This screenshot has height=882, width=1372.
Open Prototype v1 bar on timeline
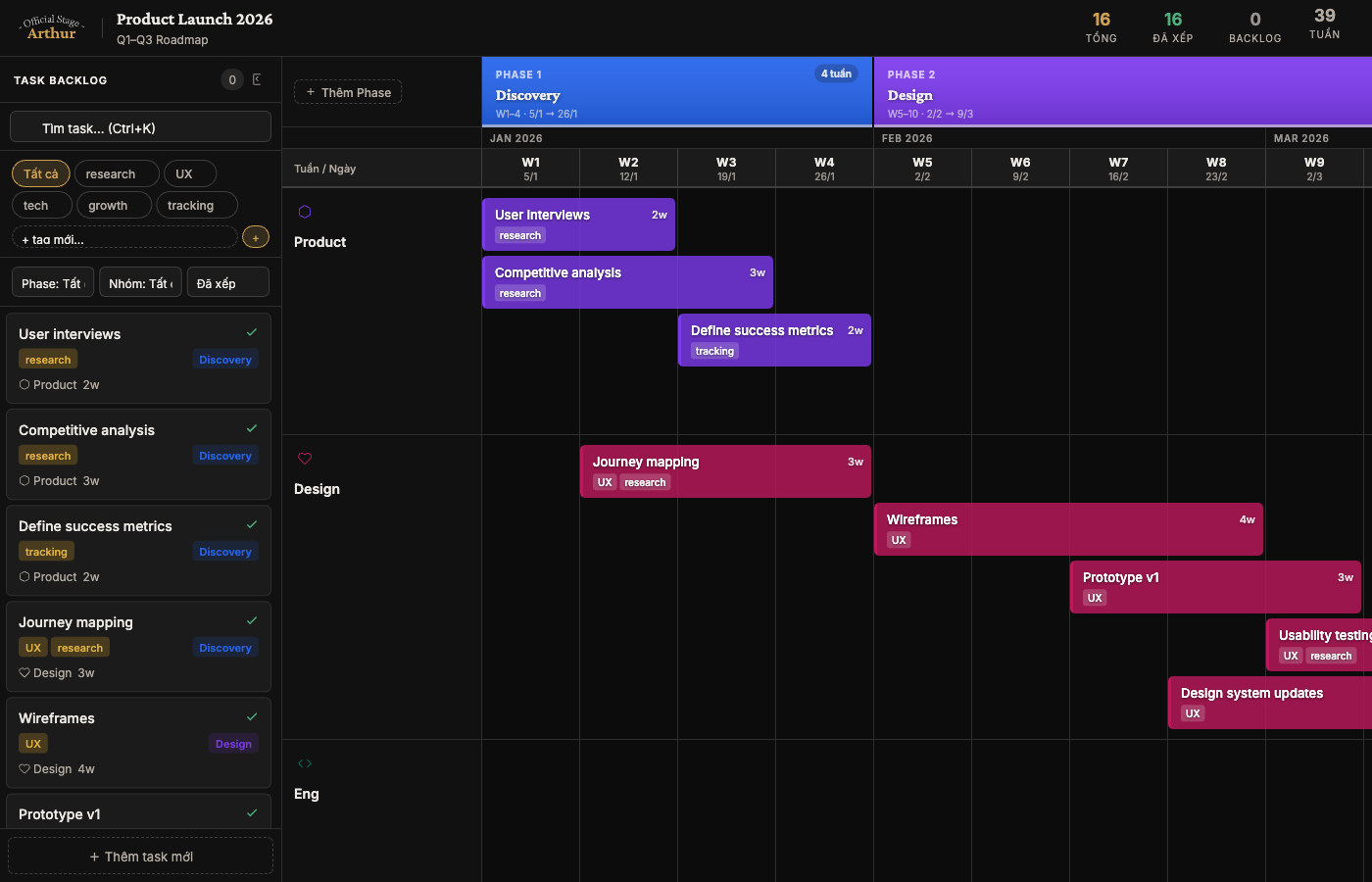point(1215,587)
